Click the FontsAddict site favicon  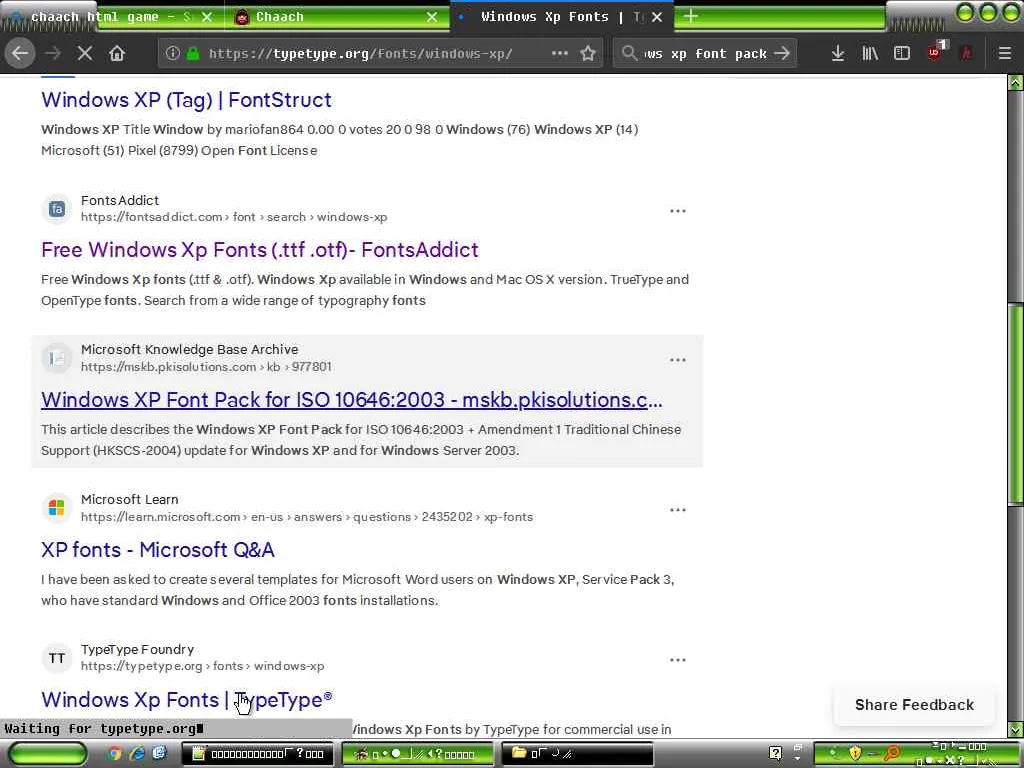[x=57, y=208]
